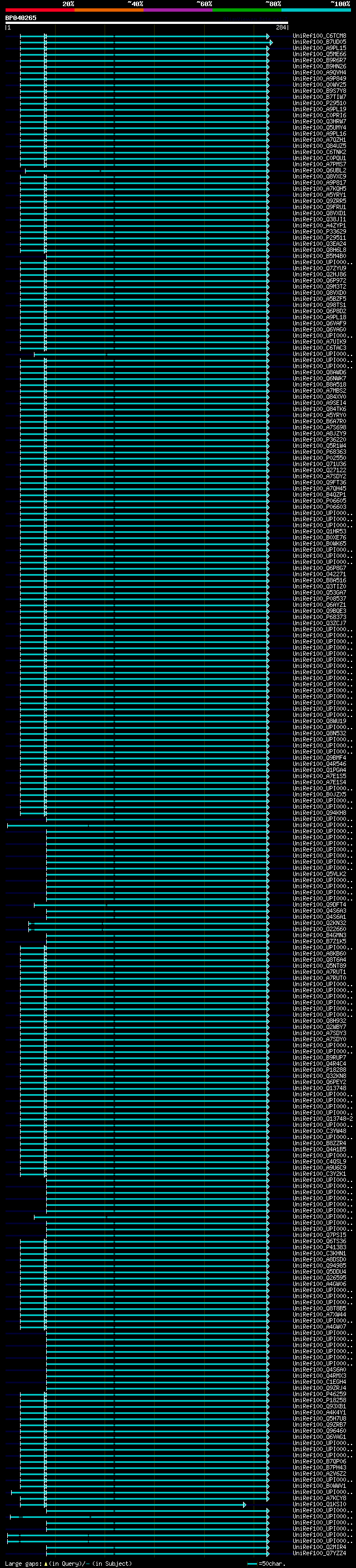
Task: Open hit UniRef100_Q96460
Action: pyautogui.click(x=319, y=1431)
